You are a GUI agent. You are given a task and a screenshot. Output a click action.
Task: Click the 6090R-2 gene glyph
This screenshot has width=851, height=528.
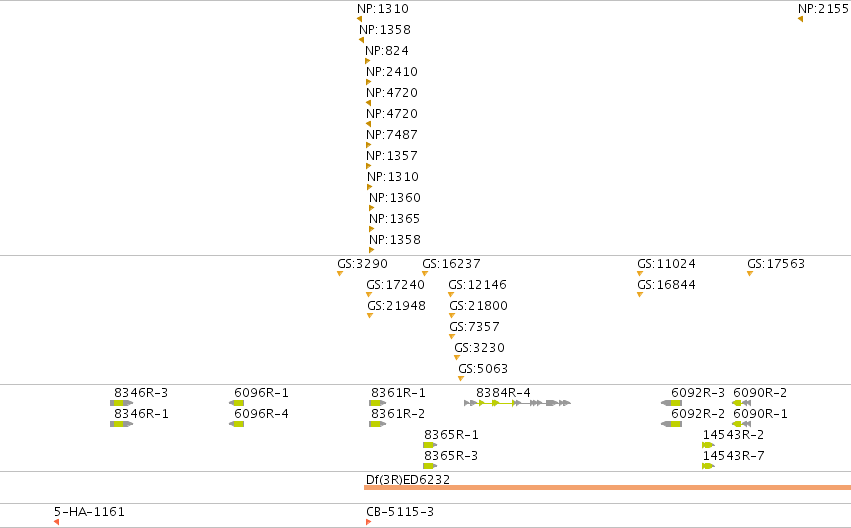[741, 403]
